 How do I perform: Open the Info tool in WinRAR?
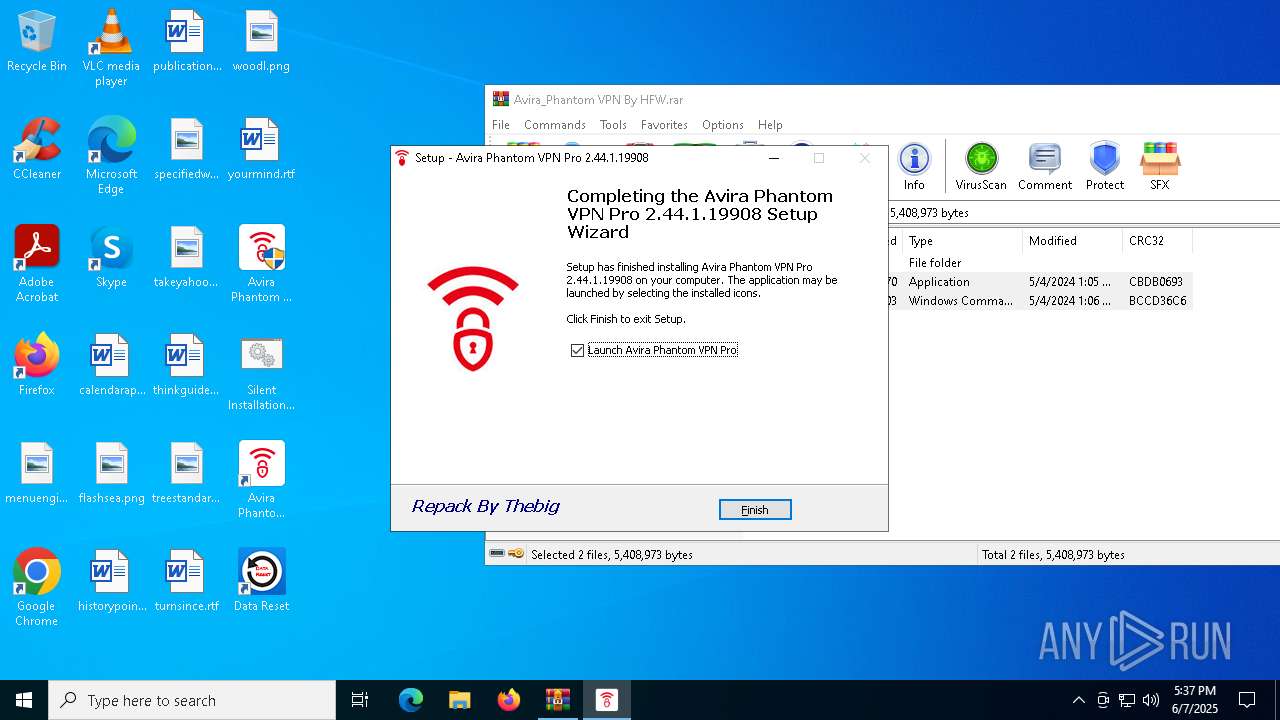click(x=914, y=166)
